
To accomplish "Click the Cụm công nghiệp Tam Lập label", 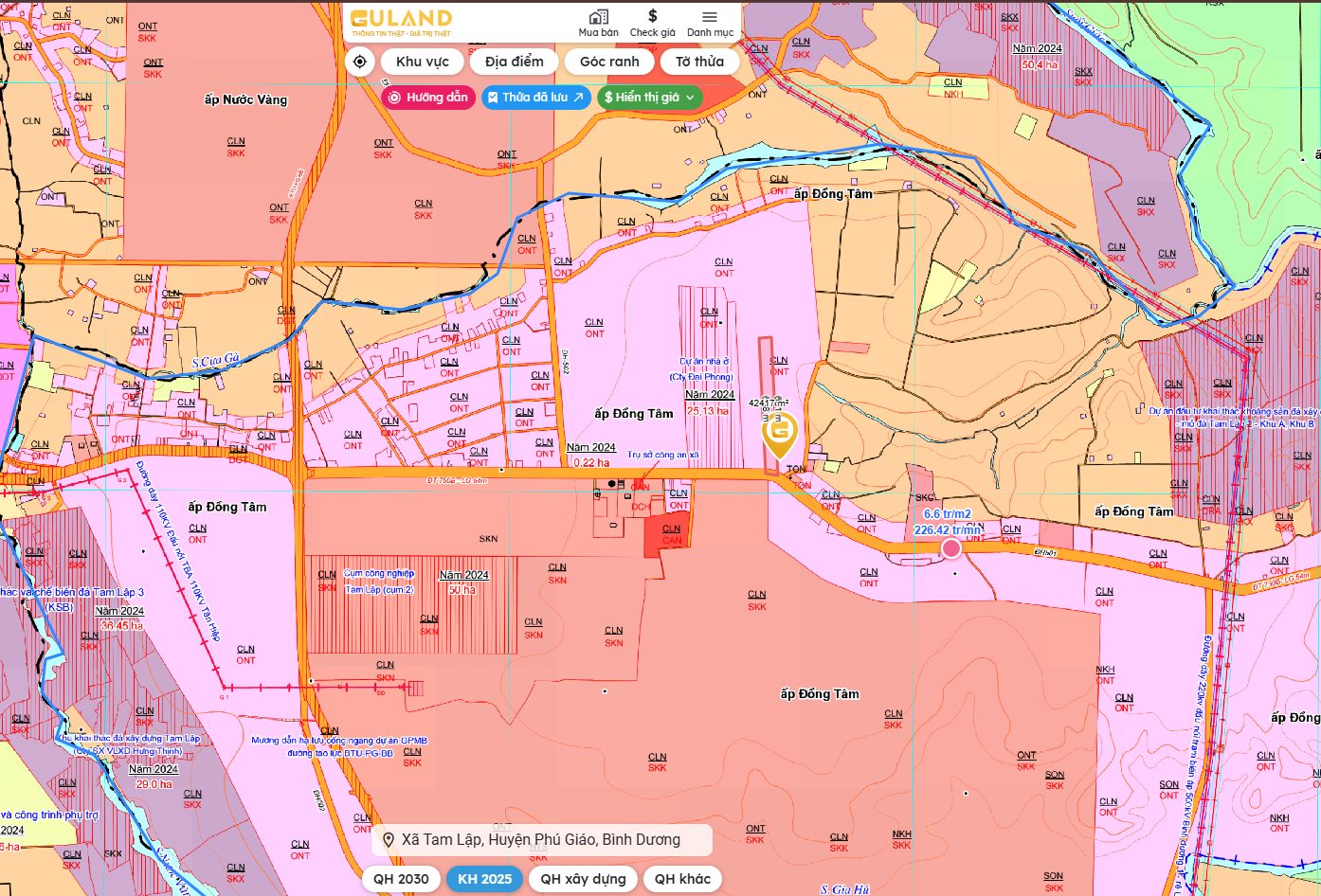I will (379, 582).
